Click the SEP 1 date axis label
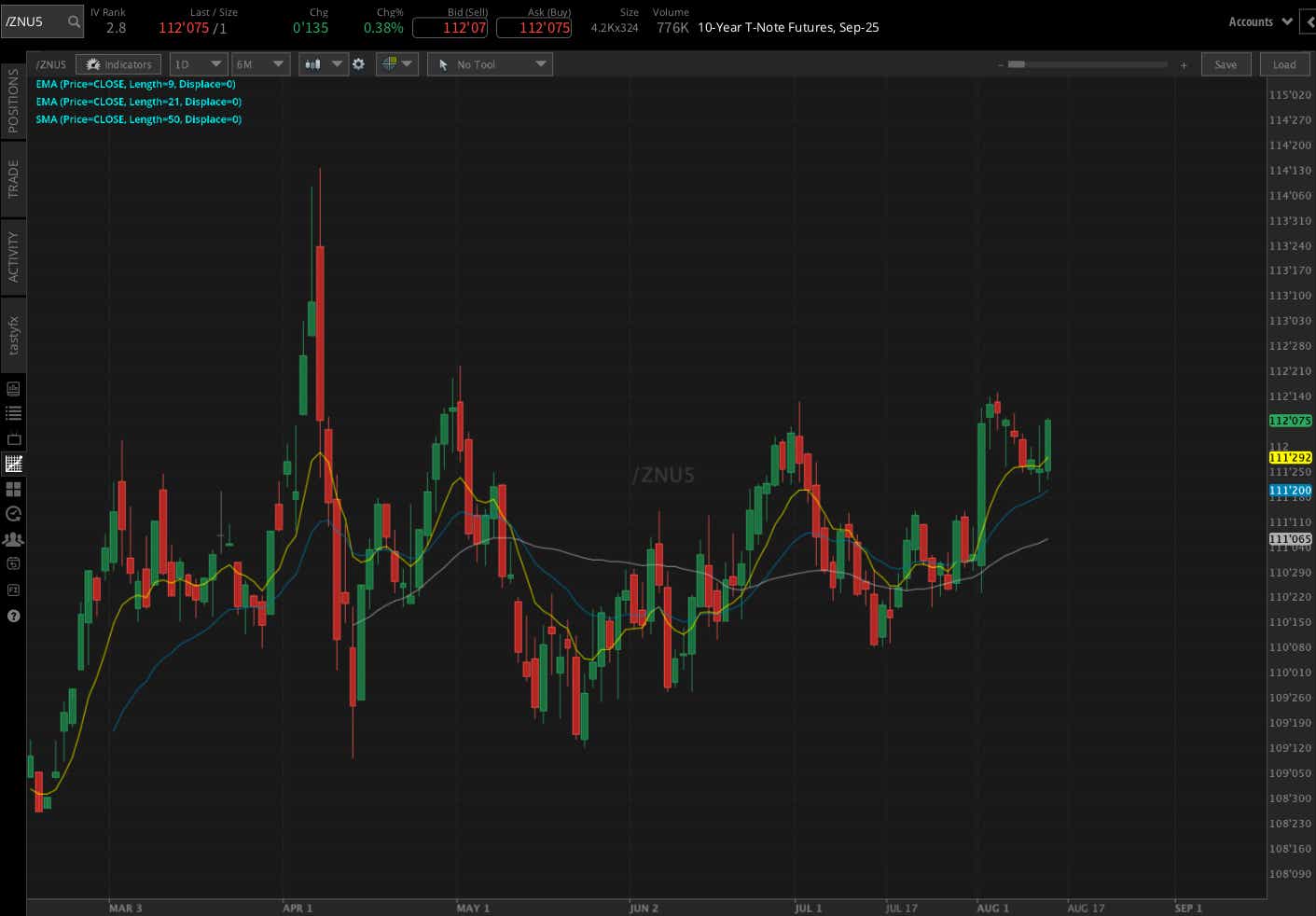Image resolution: width=1316 pixels, height=916 pixels. point(1188,908)
